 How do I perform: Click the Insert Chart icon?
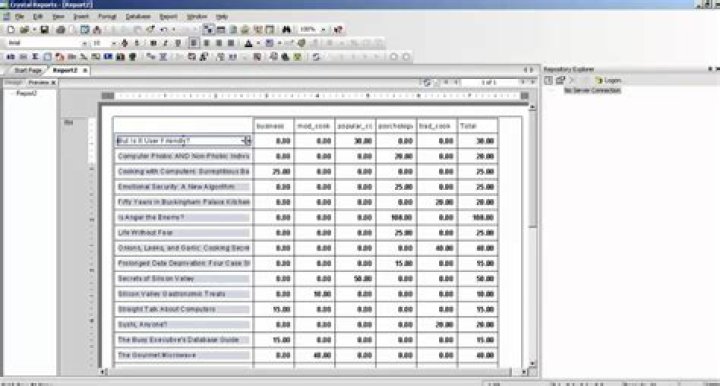click(x=120, y=57)
